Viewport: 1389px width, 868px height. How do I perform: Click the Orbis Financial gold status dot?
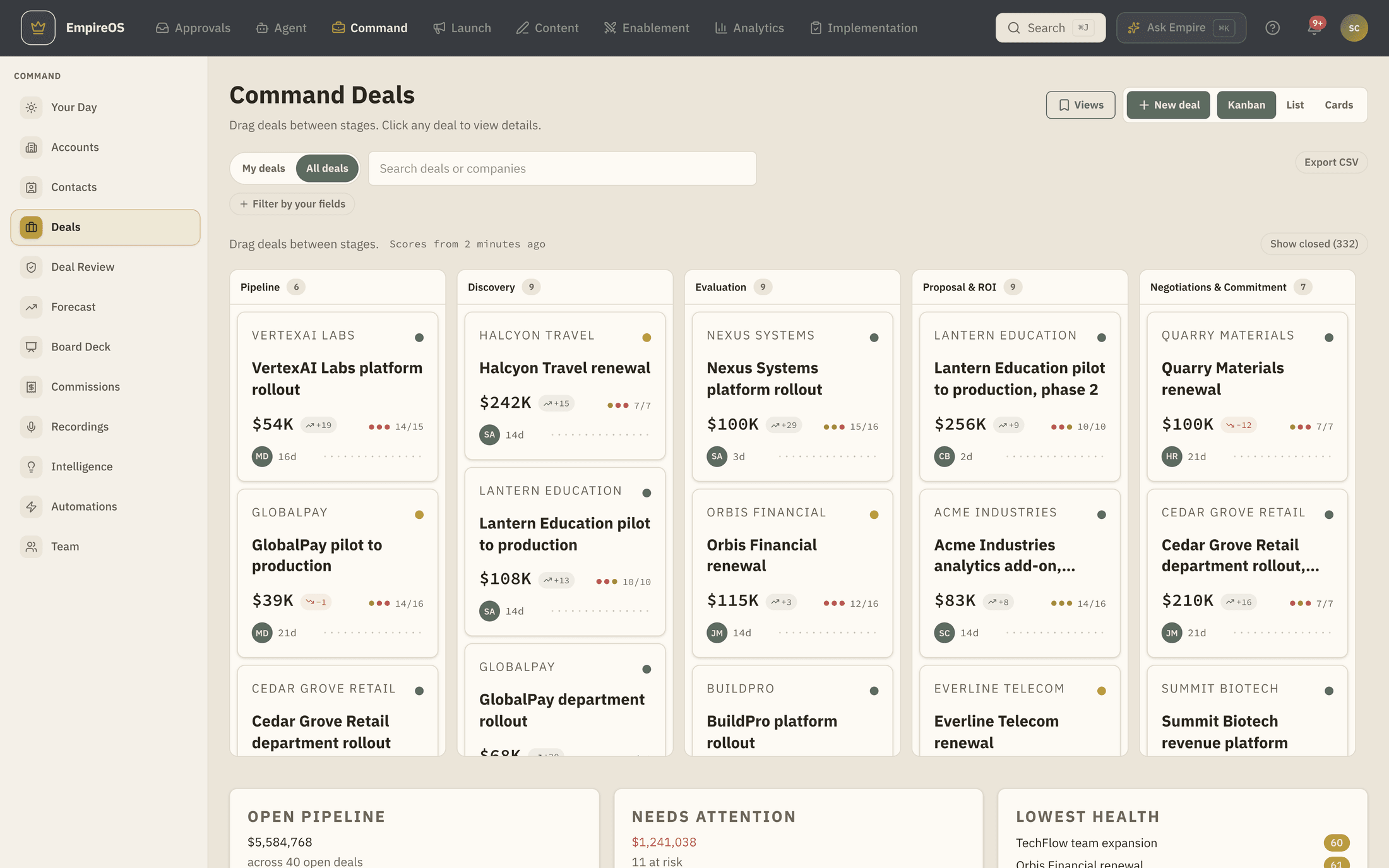tap(874, 514)
